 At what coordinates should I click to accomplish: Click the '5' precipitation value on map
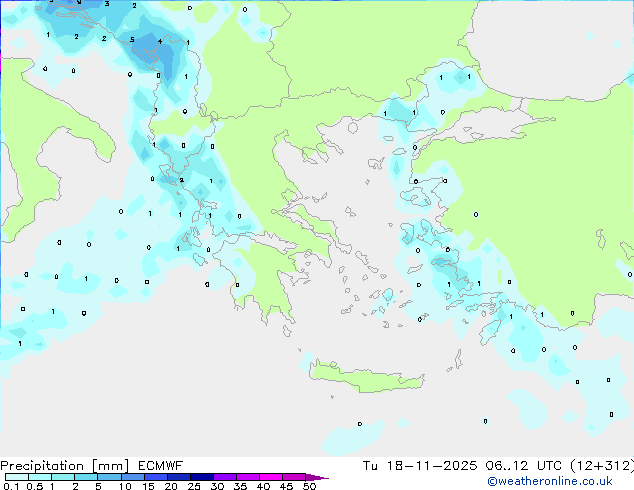coord(132,40)
